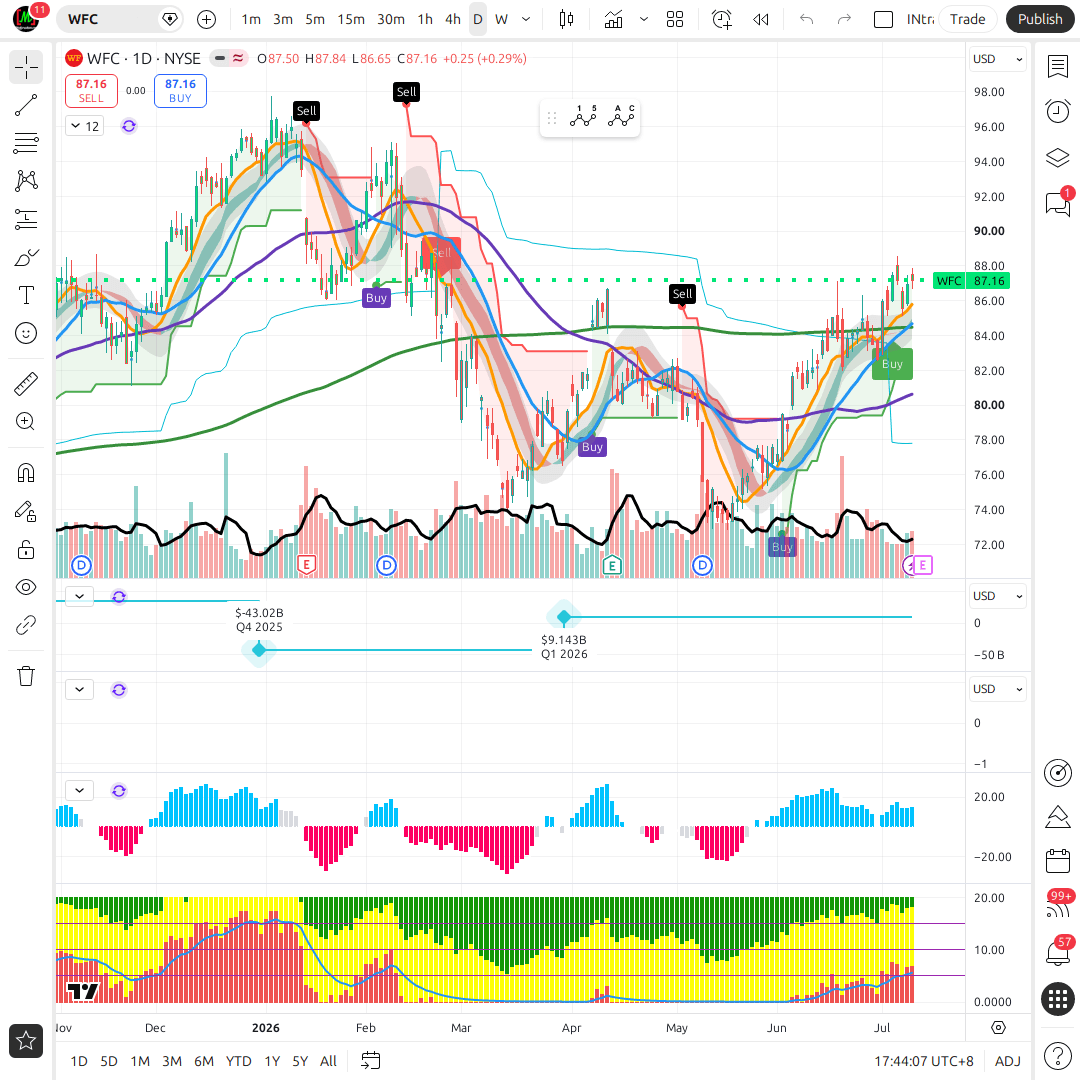Open the forecasting and measurement tools
The width and height of the screenshot is (1080, 1080).
tap(26, 219)
